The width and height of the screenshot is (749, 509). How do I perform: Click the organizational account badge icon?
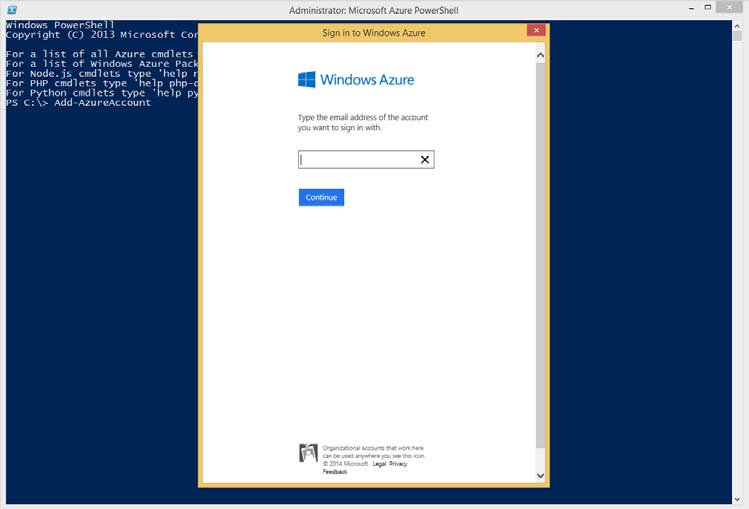[308, 453]
